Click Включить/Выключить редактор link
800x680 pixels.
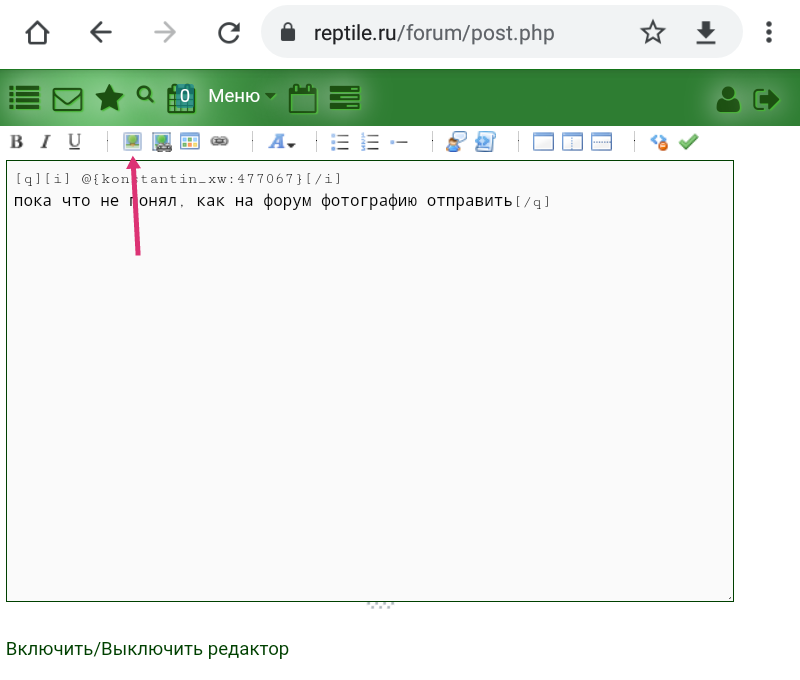(147, 649)
